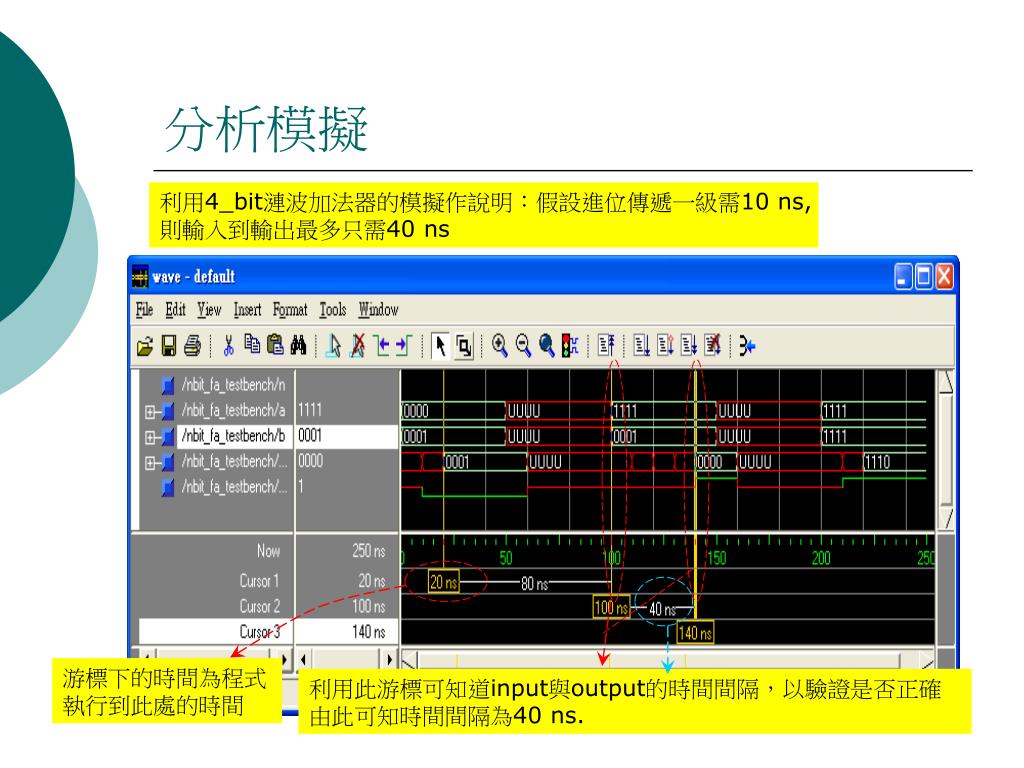Click the waveform horizontal scrollbar left arrow
This screenshot has width=1024, height=768.
(409, 660)
